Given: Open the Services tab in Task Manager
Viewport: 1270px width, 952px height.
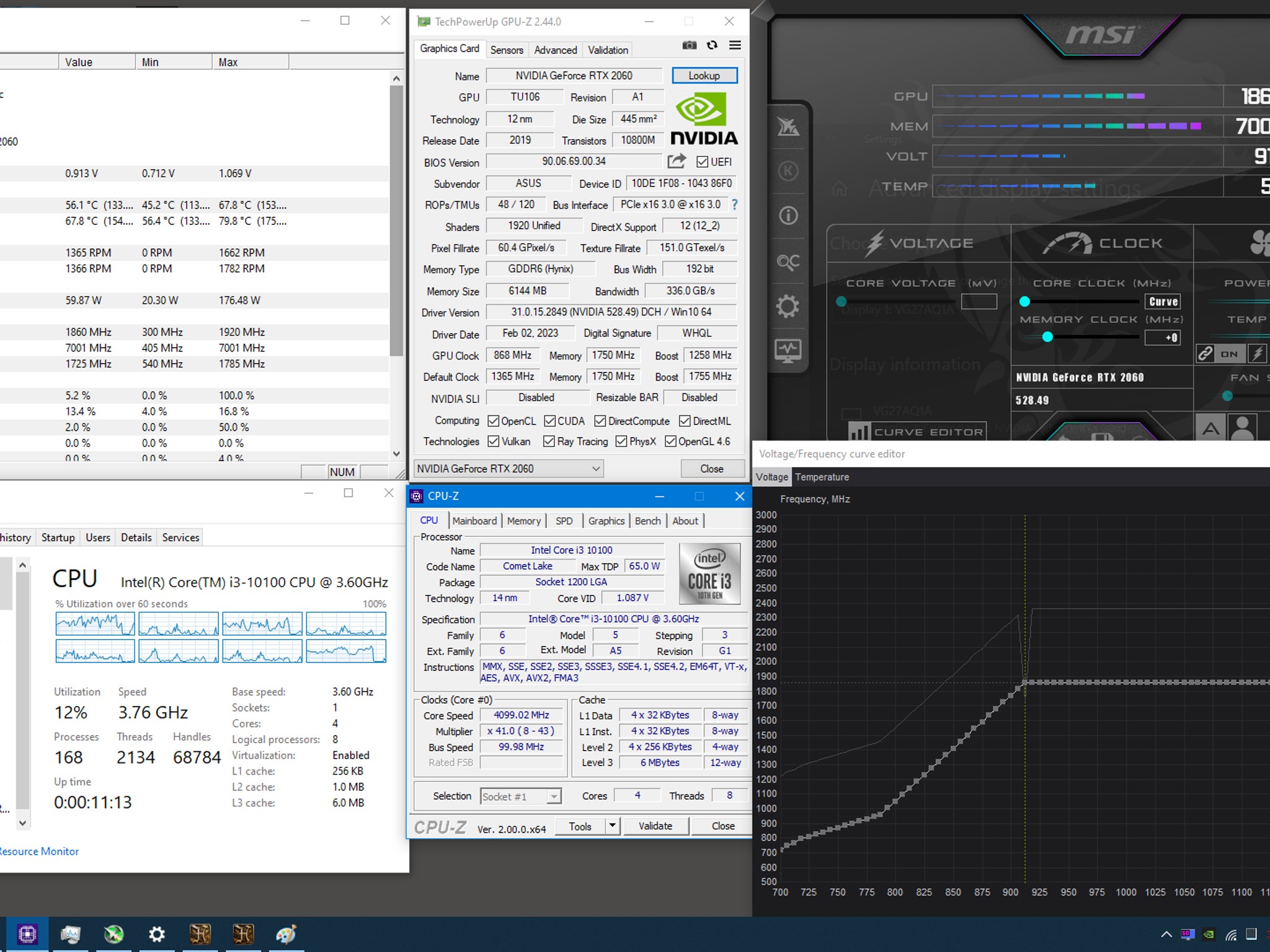Looking at the screenshot, I should [x=180, y=537].
